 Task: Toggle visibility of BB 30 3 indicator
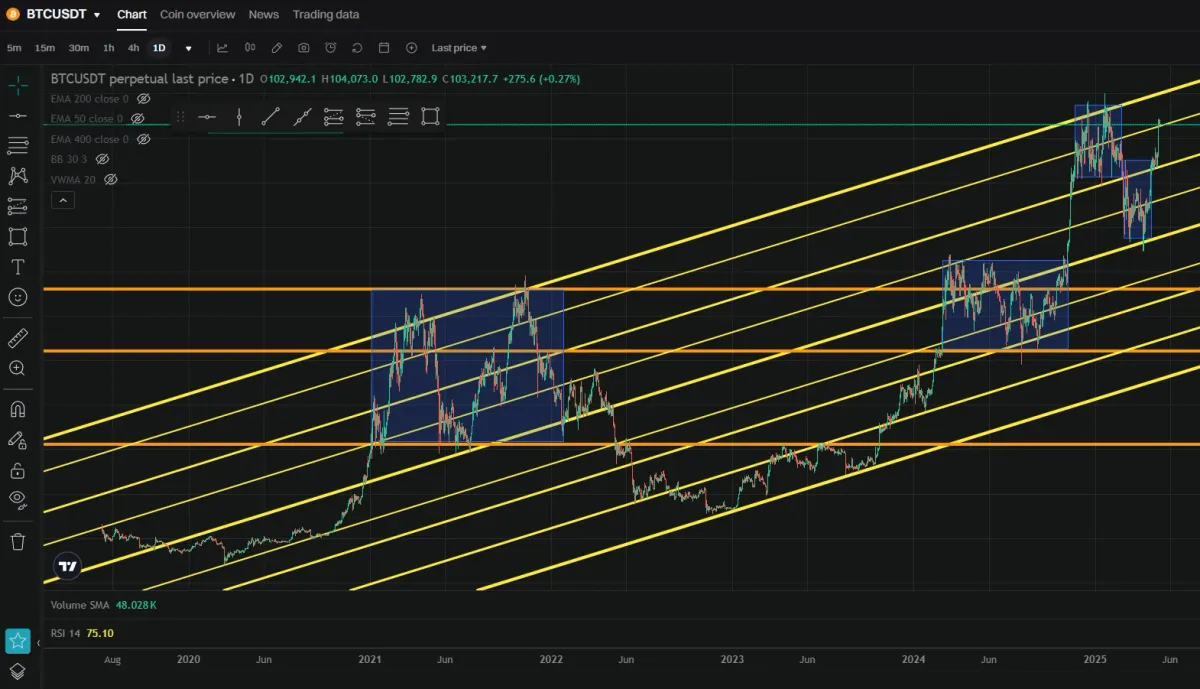[x=102, y=159]
